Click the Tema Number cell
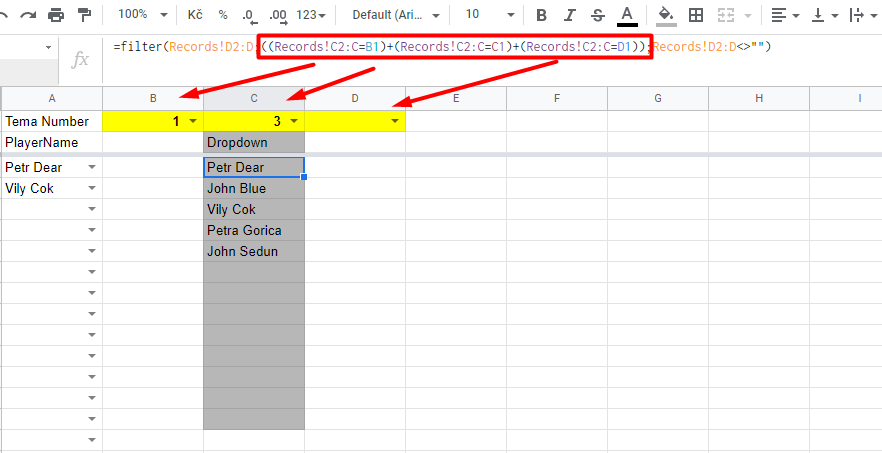This screenshot has width=882, height=453. point(52,122)
